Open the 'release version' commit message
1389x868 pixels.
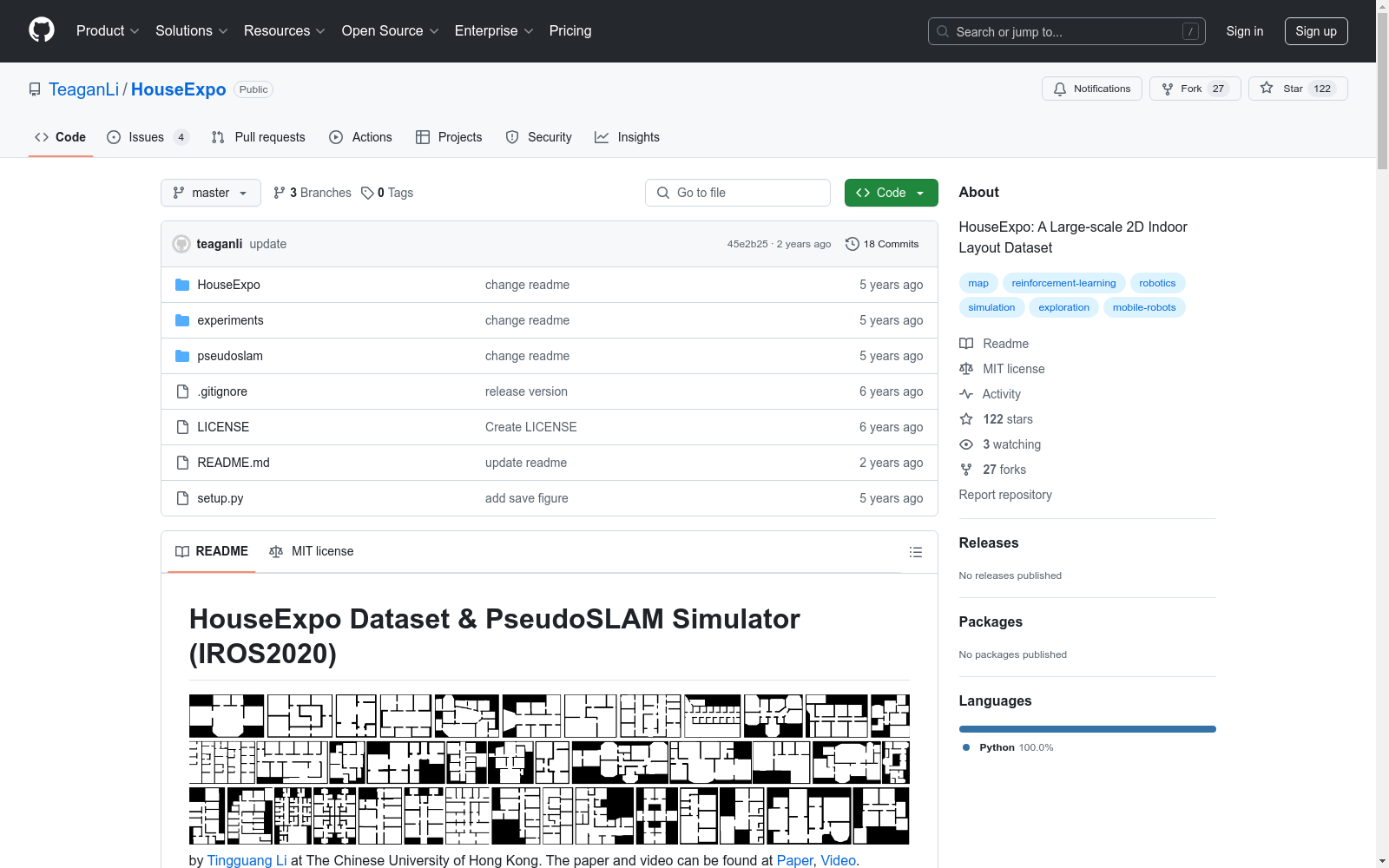point(526,391)
